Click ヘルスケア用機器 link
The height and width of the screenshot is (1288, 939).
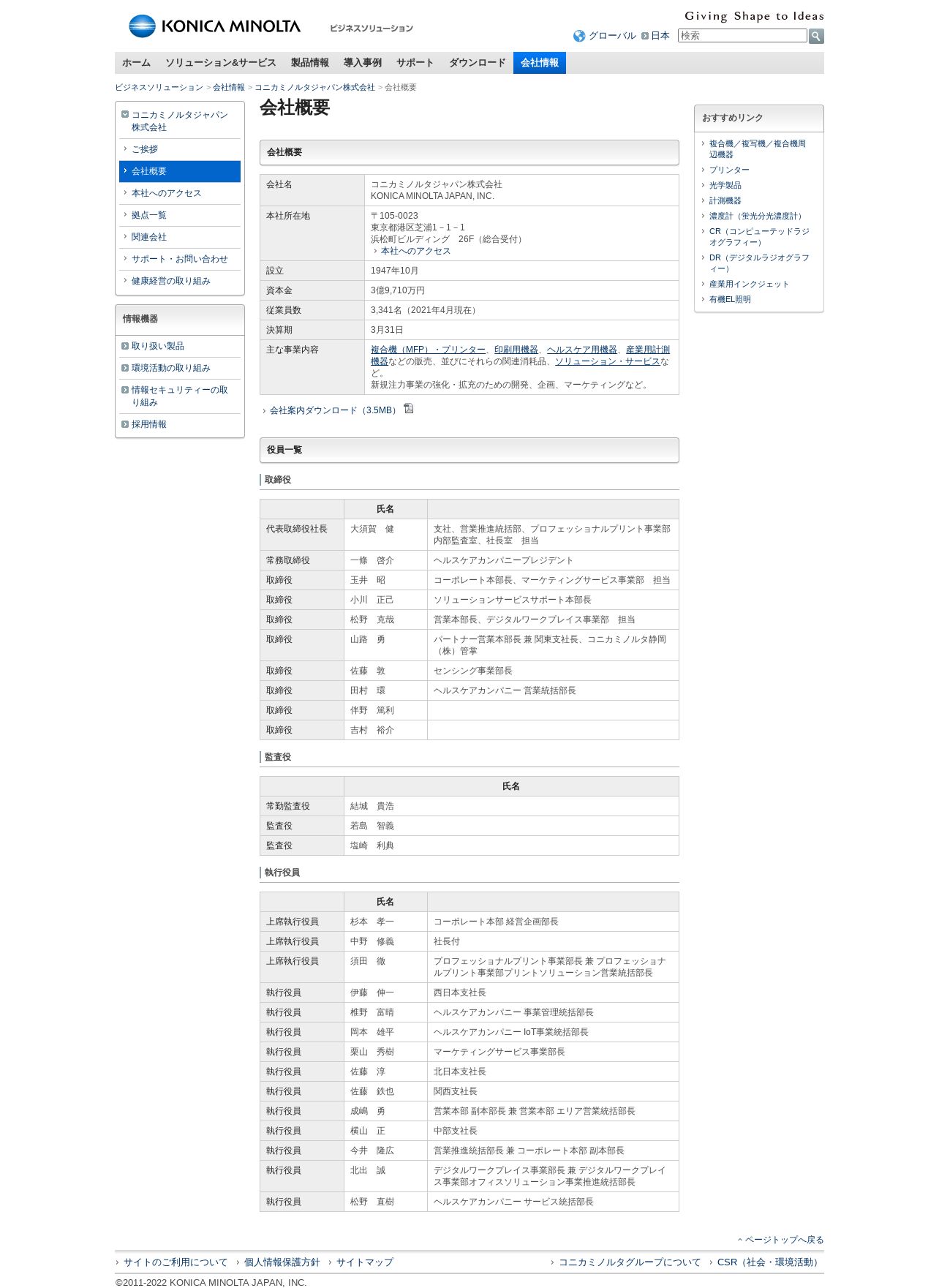coord(582,350)
